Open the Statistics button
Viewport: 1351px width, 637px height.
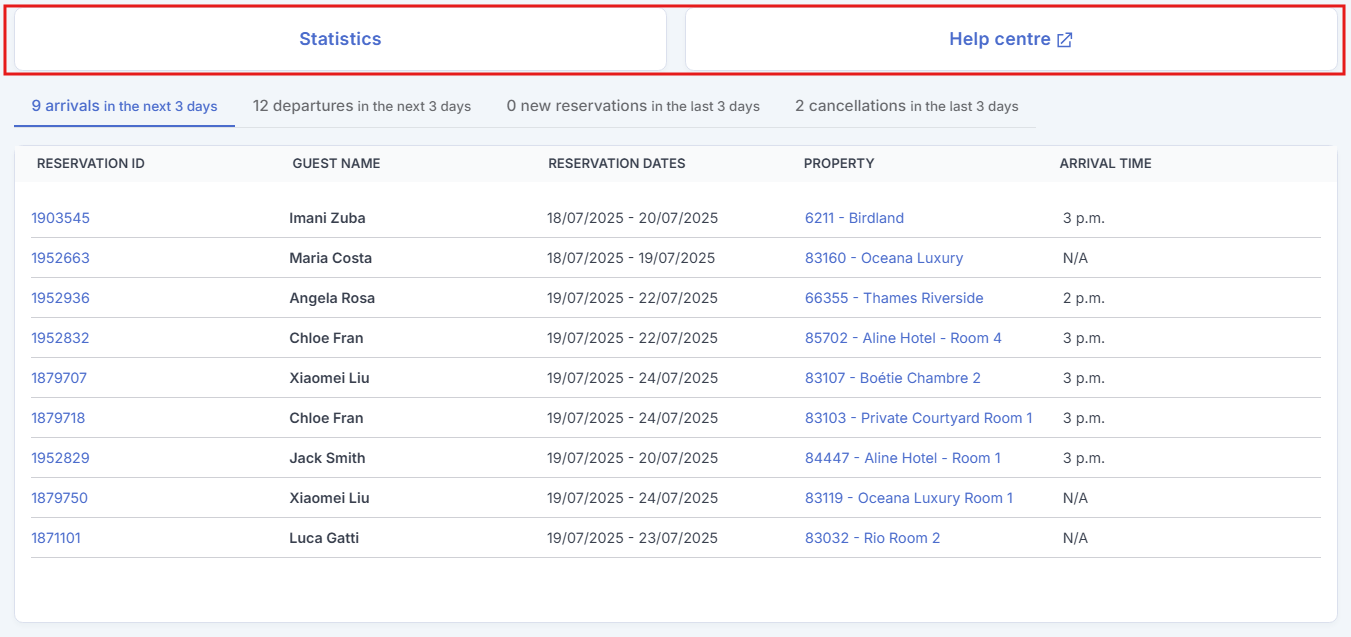[340, 40]
